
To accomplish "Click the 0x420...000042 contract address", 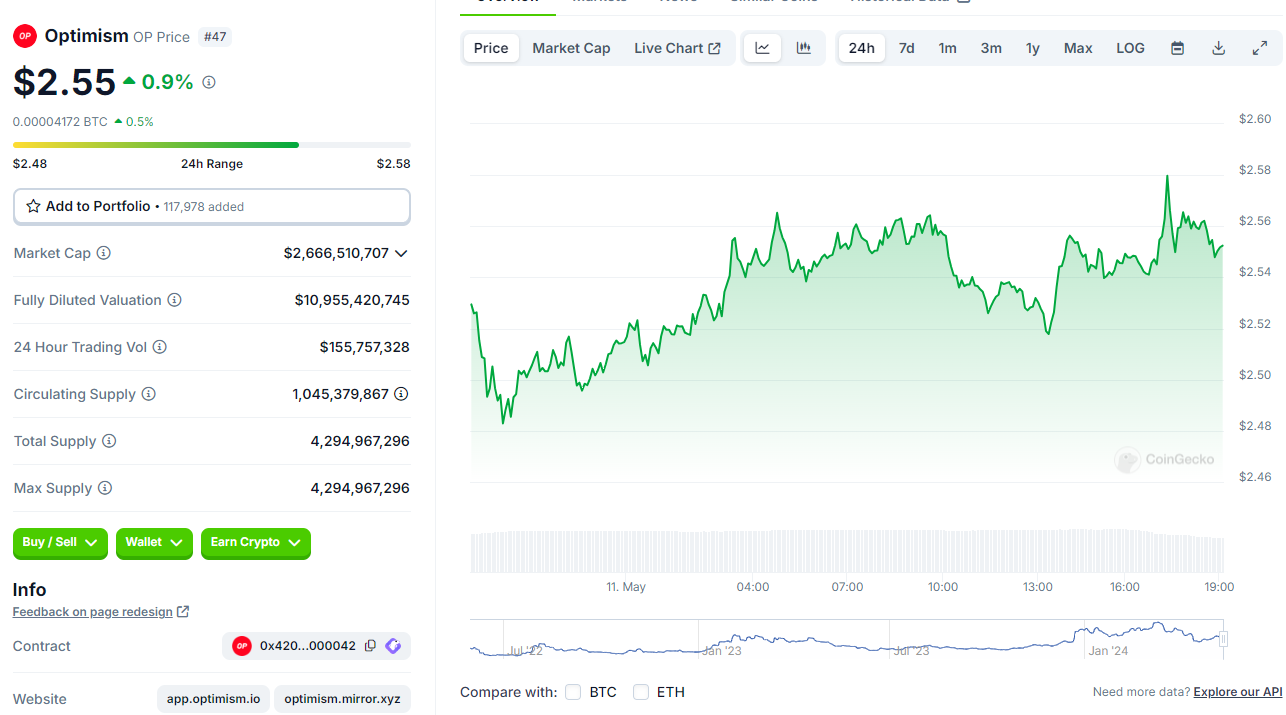I will (308, 646).
